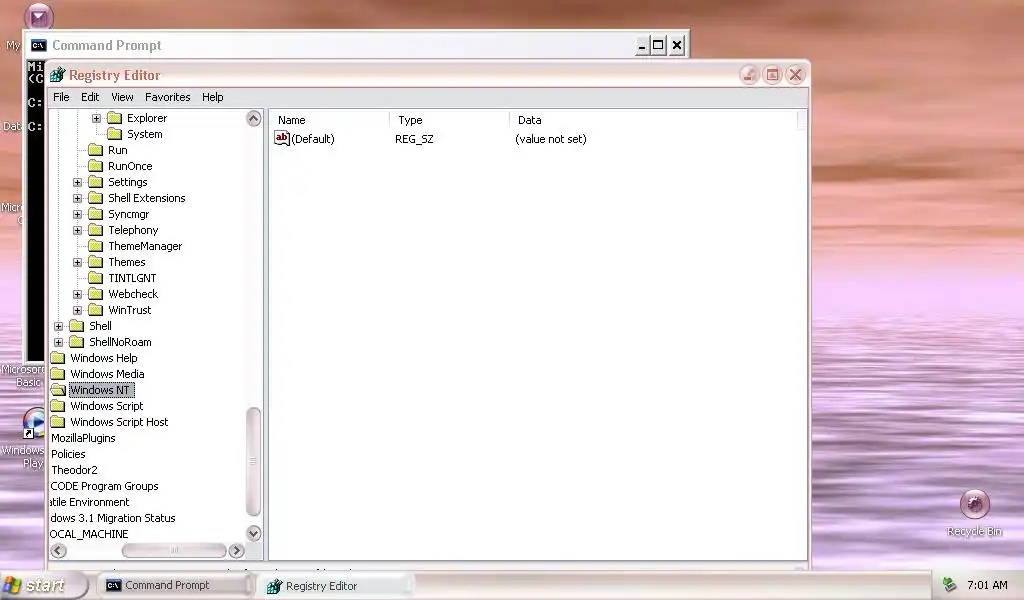Select the UNICODE Program Groups key
Viewport: 1024px width, 600px height.
104,486
